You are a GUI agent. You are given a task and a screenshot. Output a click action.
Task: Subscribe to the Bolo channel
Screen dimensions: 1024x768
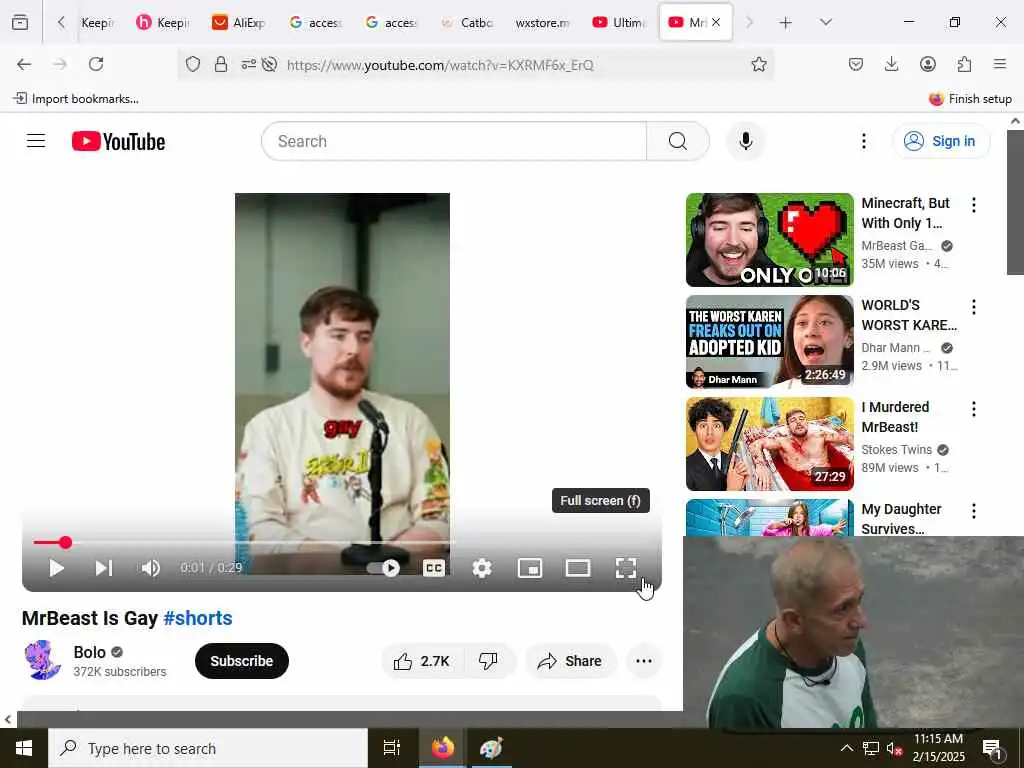tap(242, 661)
